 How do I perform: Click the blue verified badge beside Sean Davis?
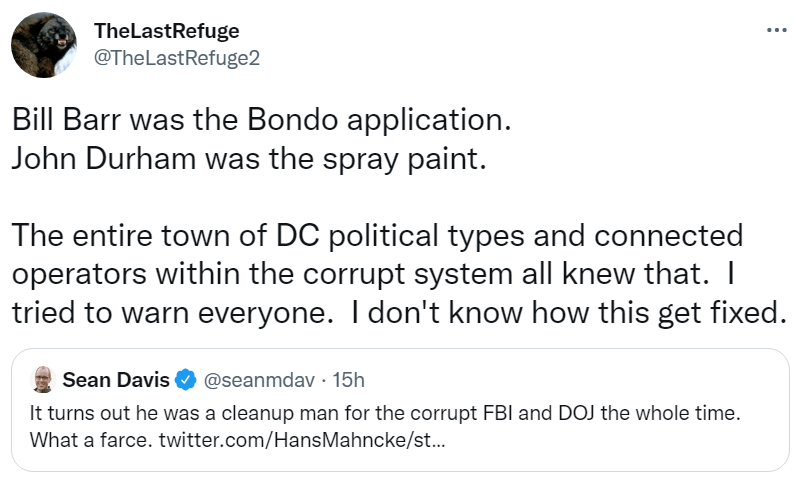(185, 380)
